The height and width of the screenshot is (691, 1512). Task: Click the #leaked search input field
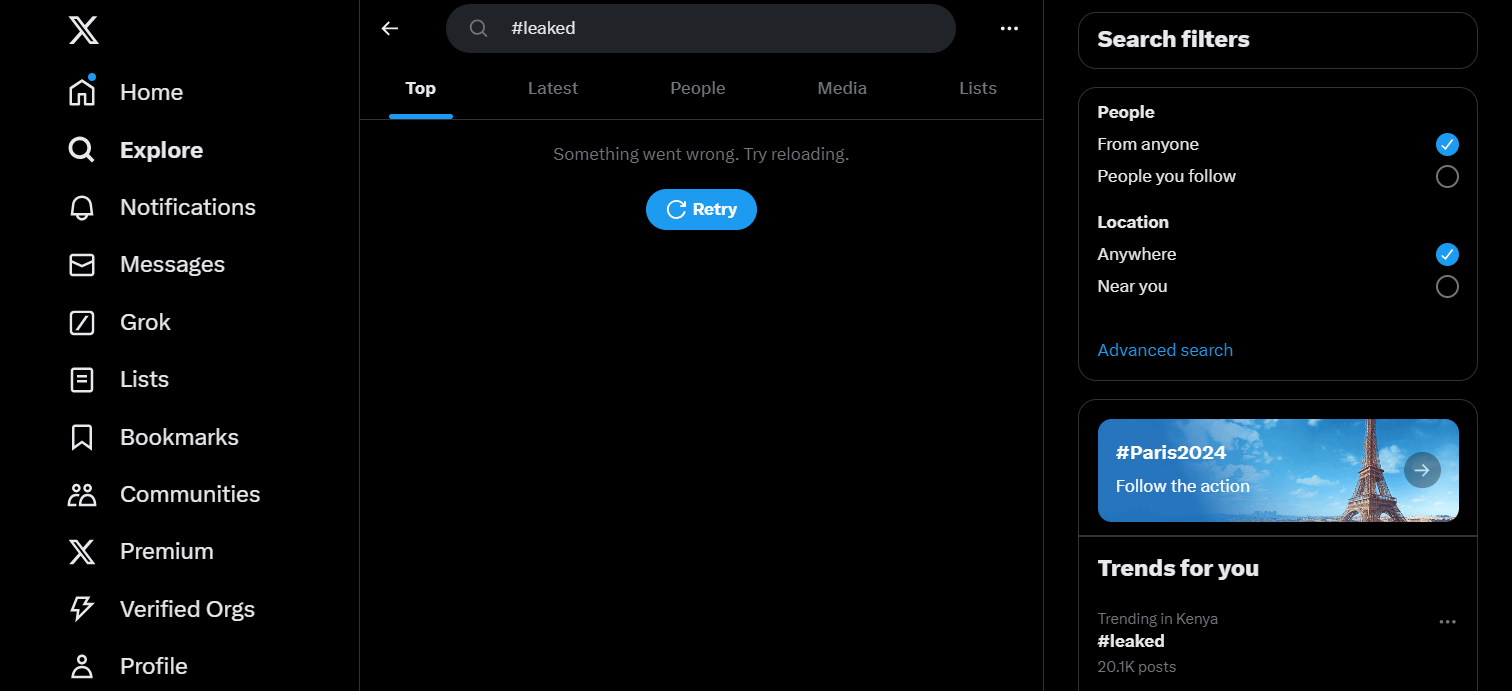pyautogui.click(x=701, y=28)
